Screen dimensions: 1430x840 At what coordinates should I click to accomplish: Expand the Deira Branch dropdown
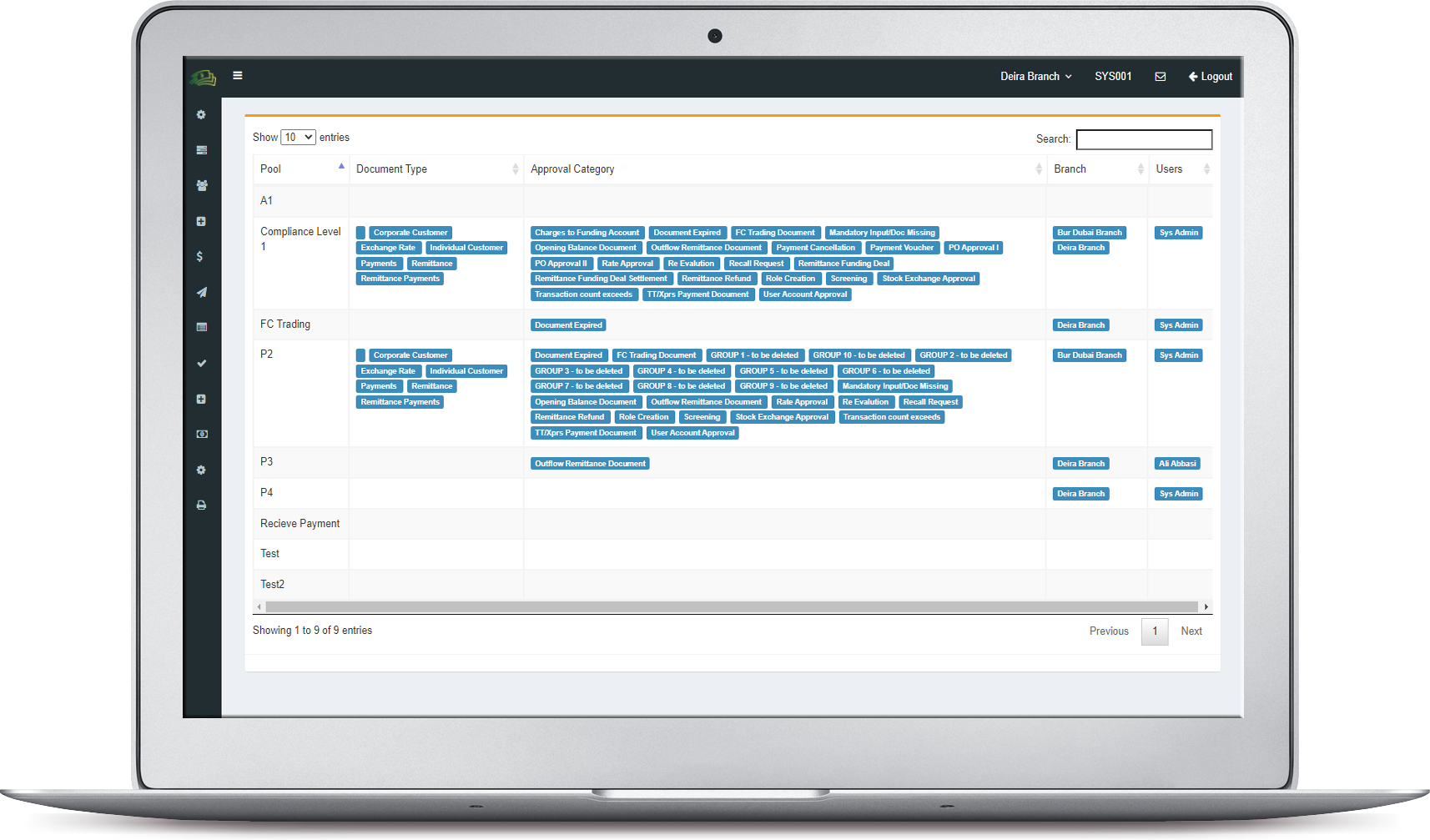click(x=1036, y=76)
